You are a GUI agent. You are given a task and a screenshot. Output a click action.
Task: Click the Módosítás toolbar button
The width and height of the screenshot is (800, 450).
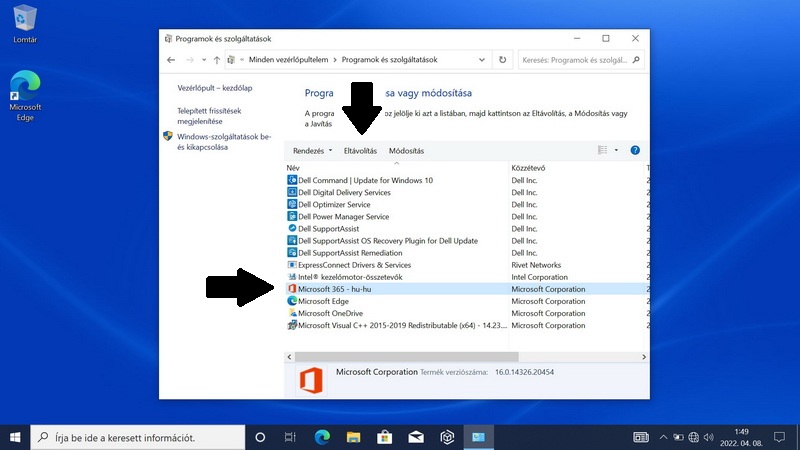click(x=406, y=151)
